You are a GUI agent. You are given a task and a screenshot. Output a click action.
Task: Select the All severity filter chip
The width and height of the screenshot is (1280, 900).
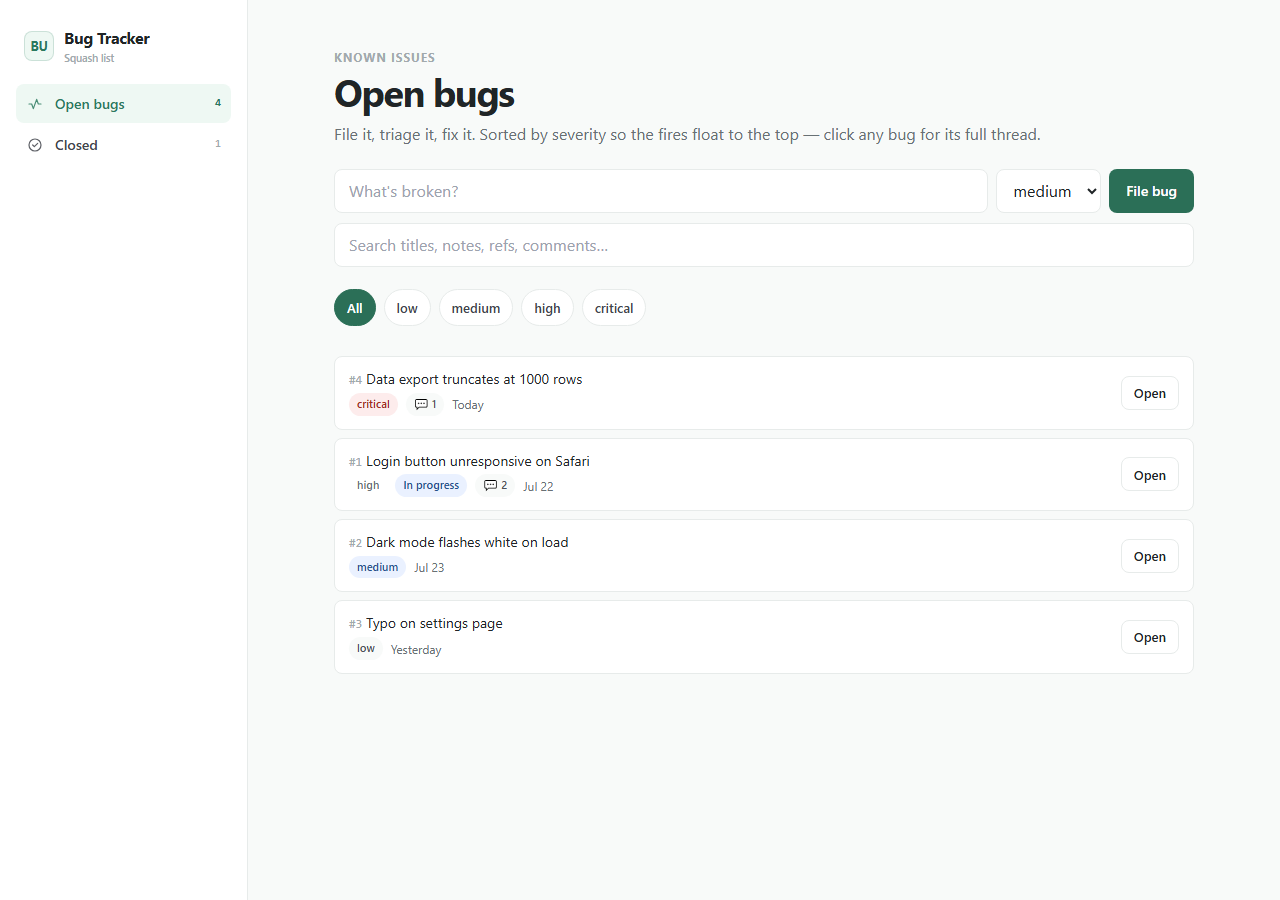355,308
